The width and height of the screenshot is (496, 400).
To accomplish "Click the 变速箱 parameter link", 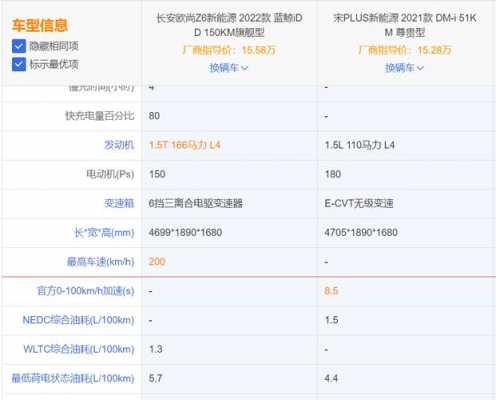I will [x=119, y=203].
